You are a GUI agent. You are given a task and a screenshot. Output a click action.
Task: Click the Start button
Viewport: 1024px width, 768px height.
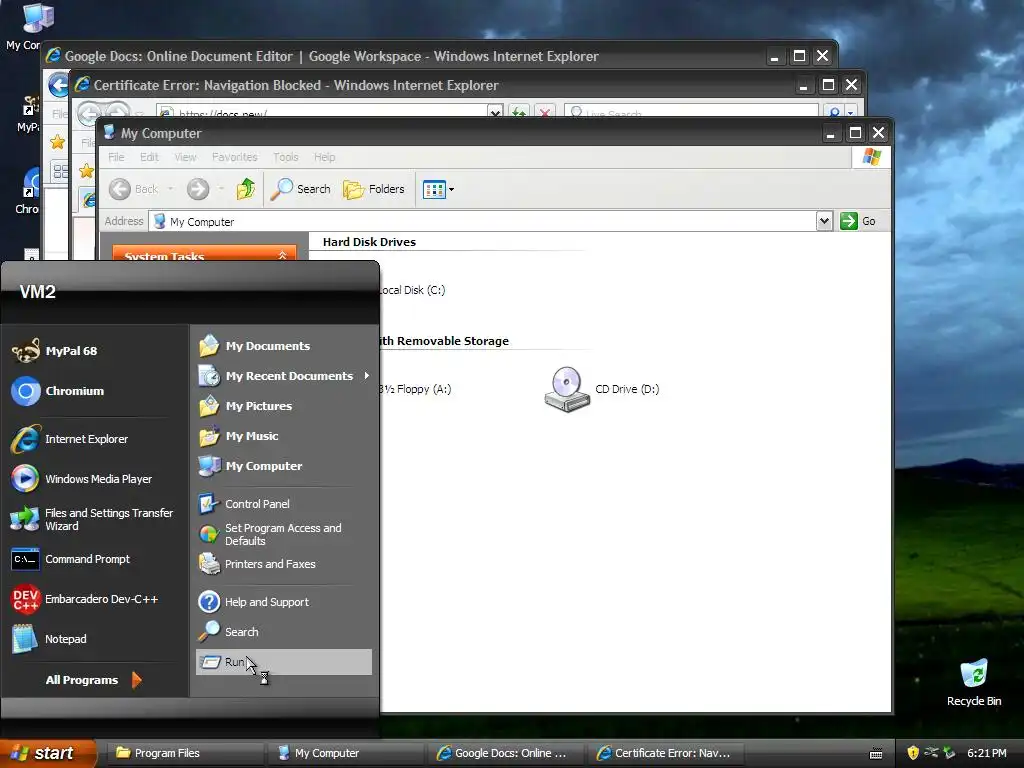pos(48,753)
